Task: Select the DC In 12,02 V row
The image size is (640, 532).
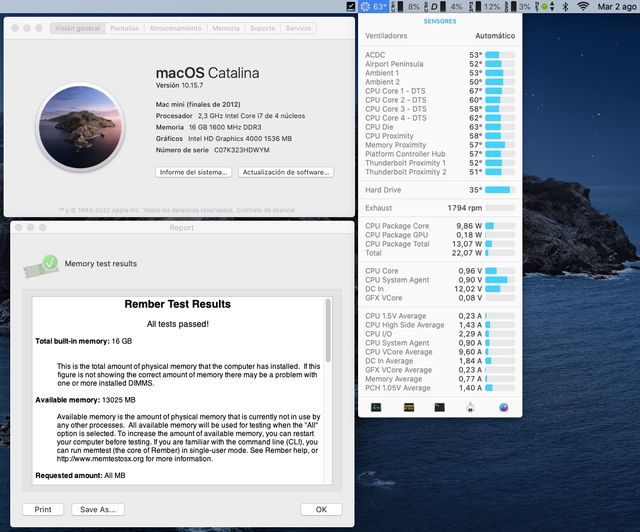Action: point(440,289)
